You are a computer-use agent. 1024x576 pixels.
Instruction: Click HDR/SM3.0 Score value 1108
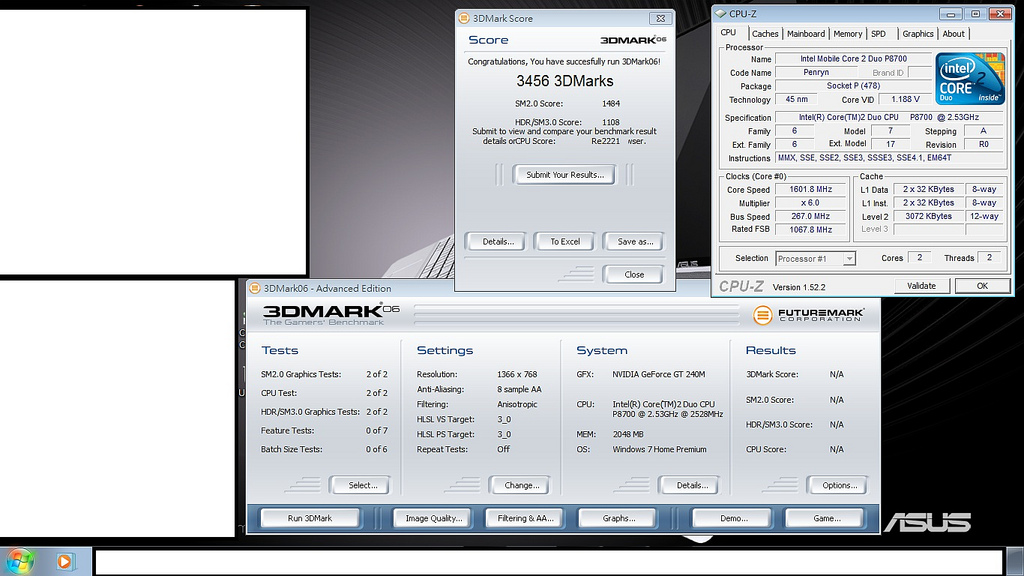point(611,122)
